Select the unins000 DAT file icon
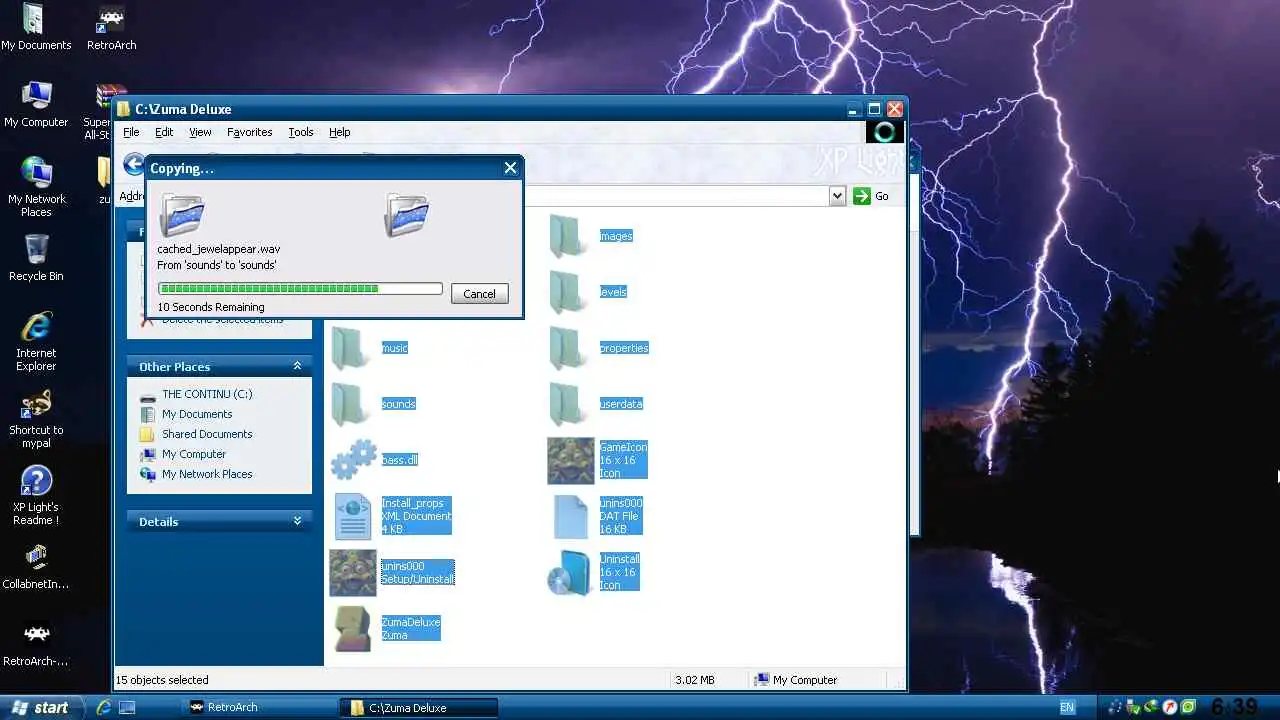This screenshot has width=1280, height=720. tap(571, 516)
